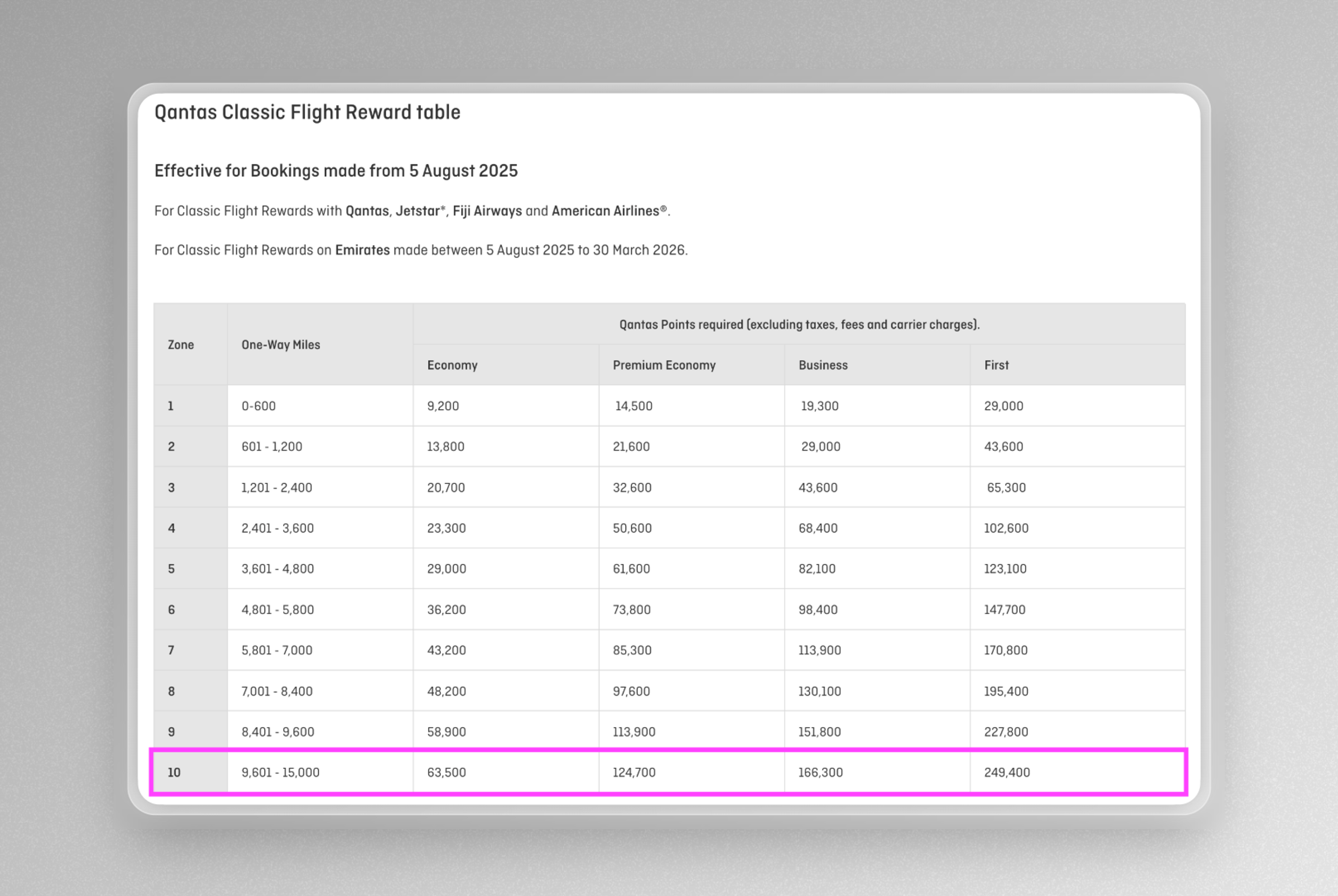The image size is (1338, 896).
Task: Click the 'Qantas Classic Flight Reward table' heading
Action: 307,112
